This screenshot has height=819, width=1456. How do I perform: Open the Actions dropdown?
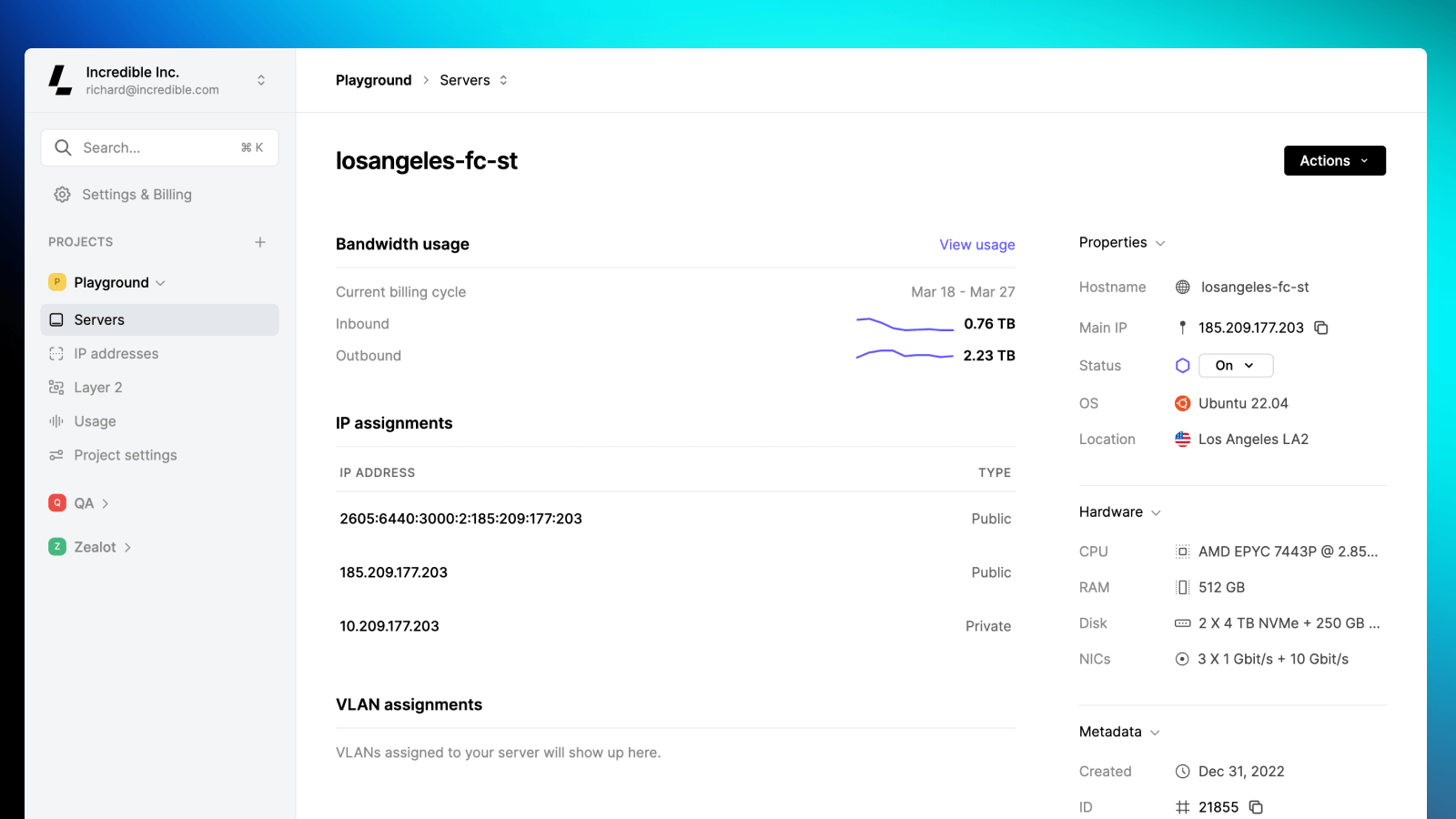click(1334, 160)
